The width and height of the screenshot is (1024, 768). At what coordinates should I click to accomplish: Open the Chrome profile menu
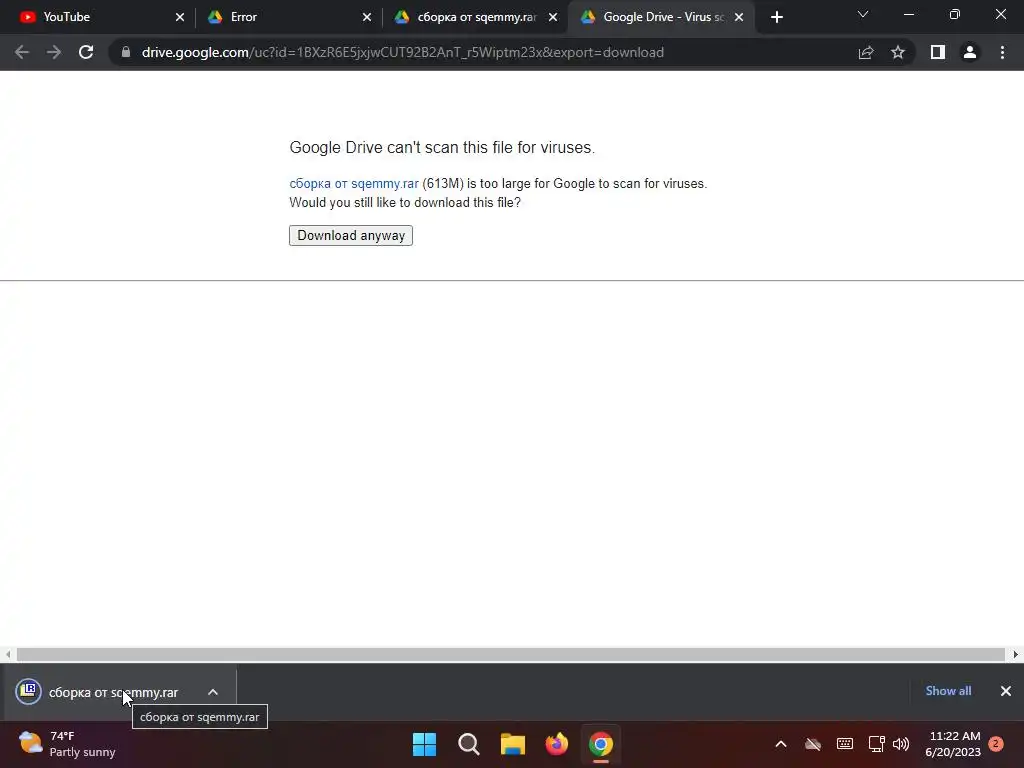tap(970, 52)
